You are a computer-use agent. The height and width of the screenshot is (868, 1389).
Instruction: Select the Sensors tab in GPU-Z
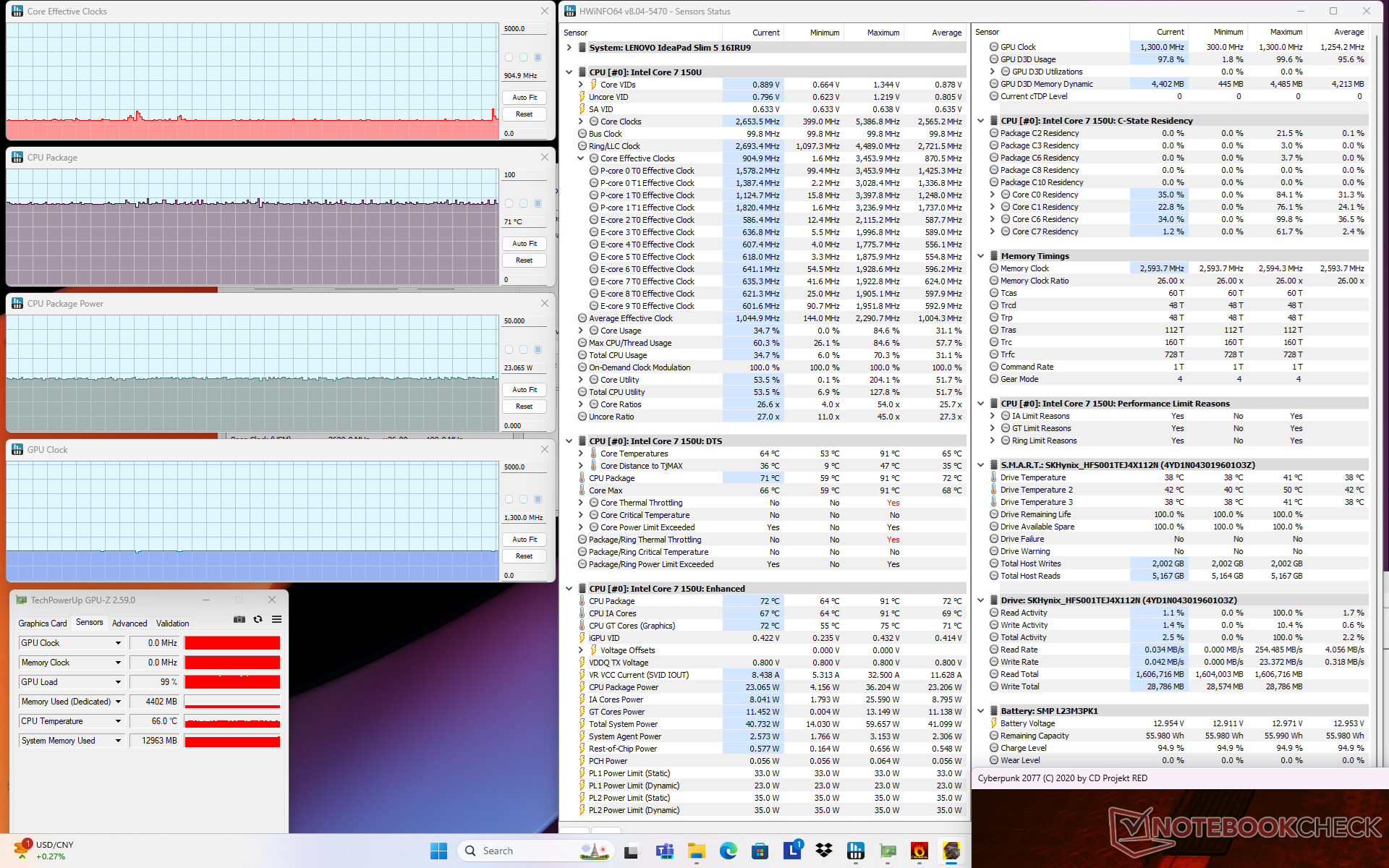90,622
